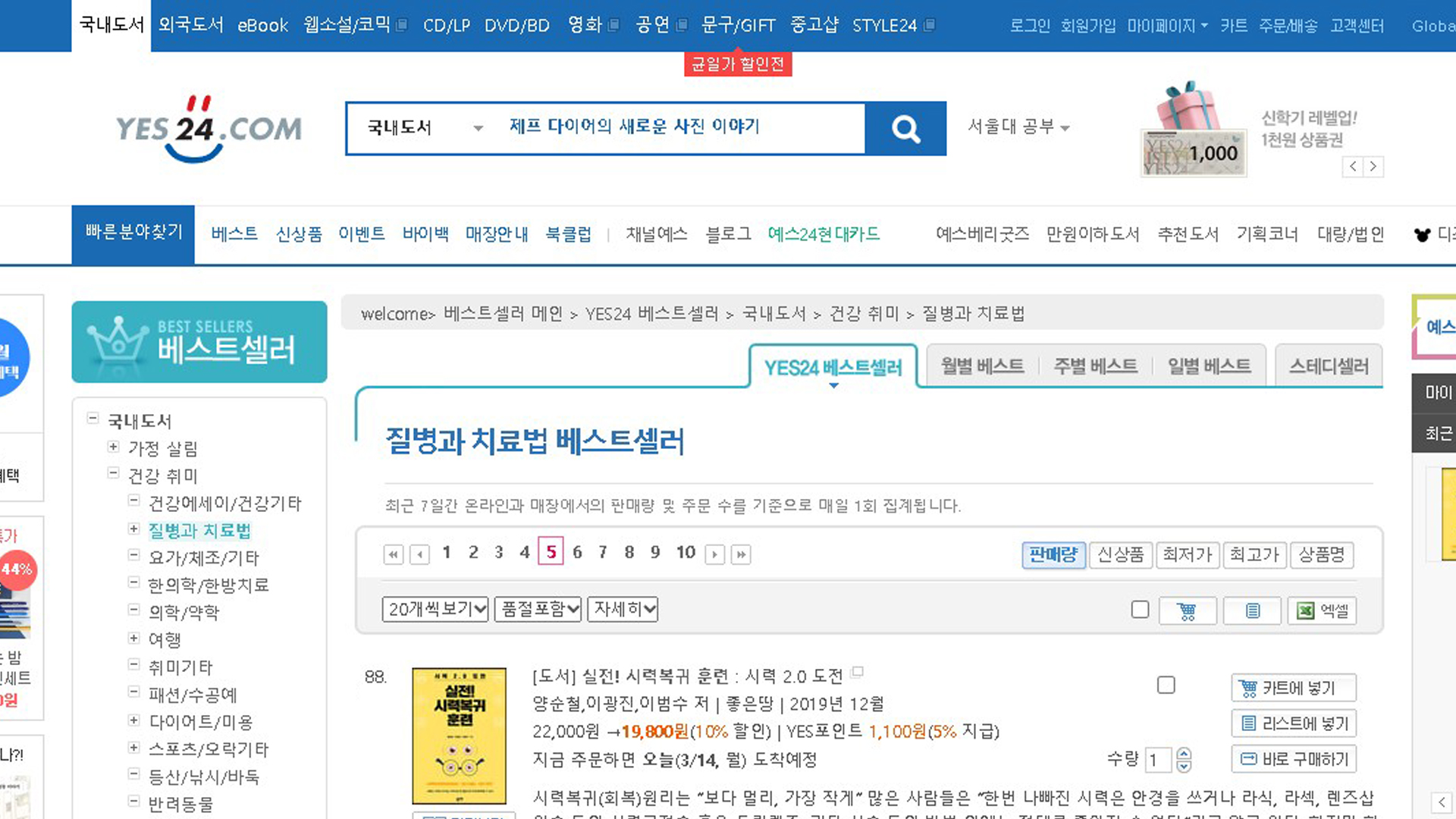The image size is (1456, 819).
Task: Show previous promo banner arrow
Action: tap(1353, 166)
